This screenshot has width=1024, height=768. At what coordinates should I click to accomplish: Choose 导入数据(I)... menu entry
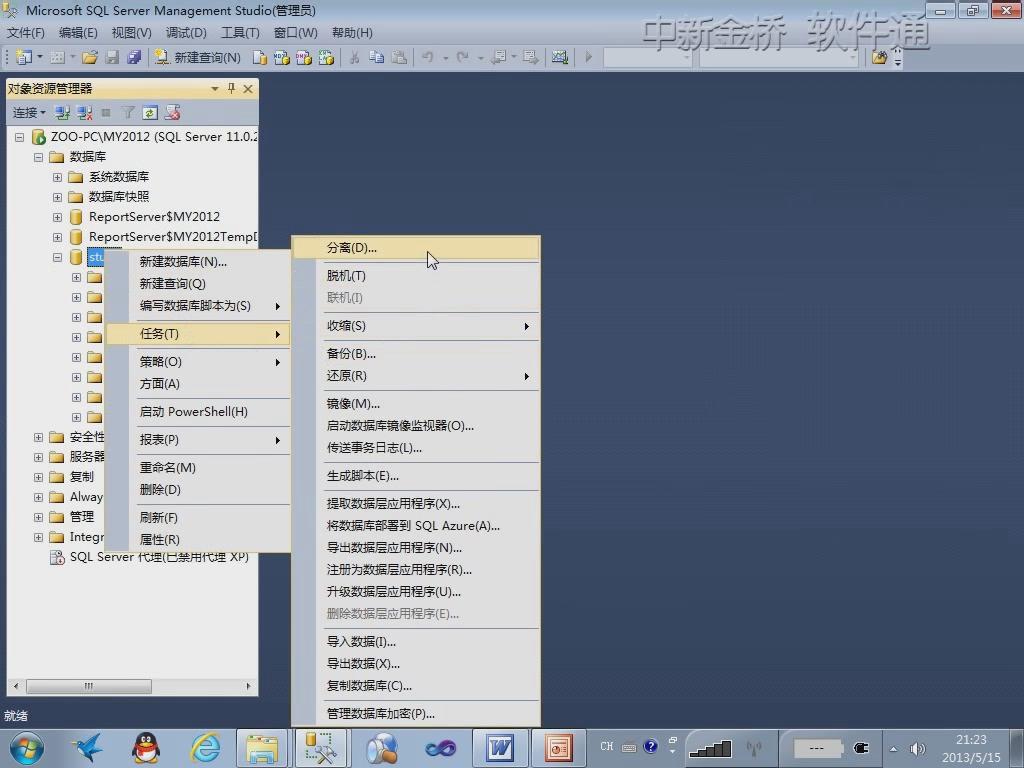pos(416,642)
